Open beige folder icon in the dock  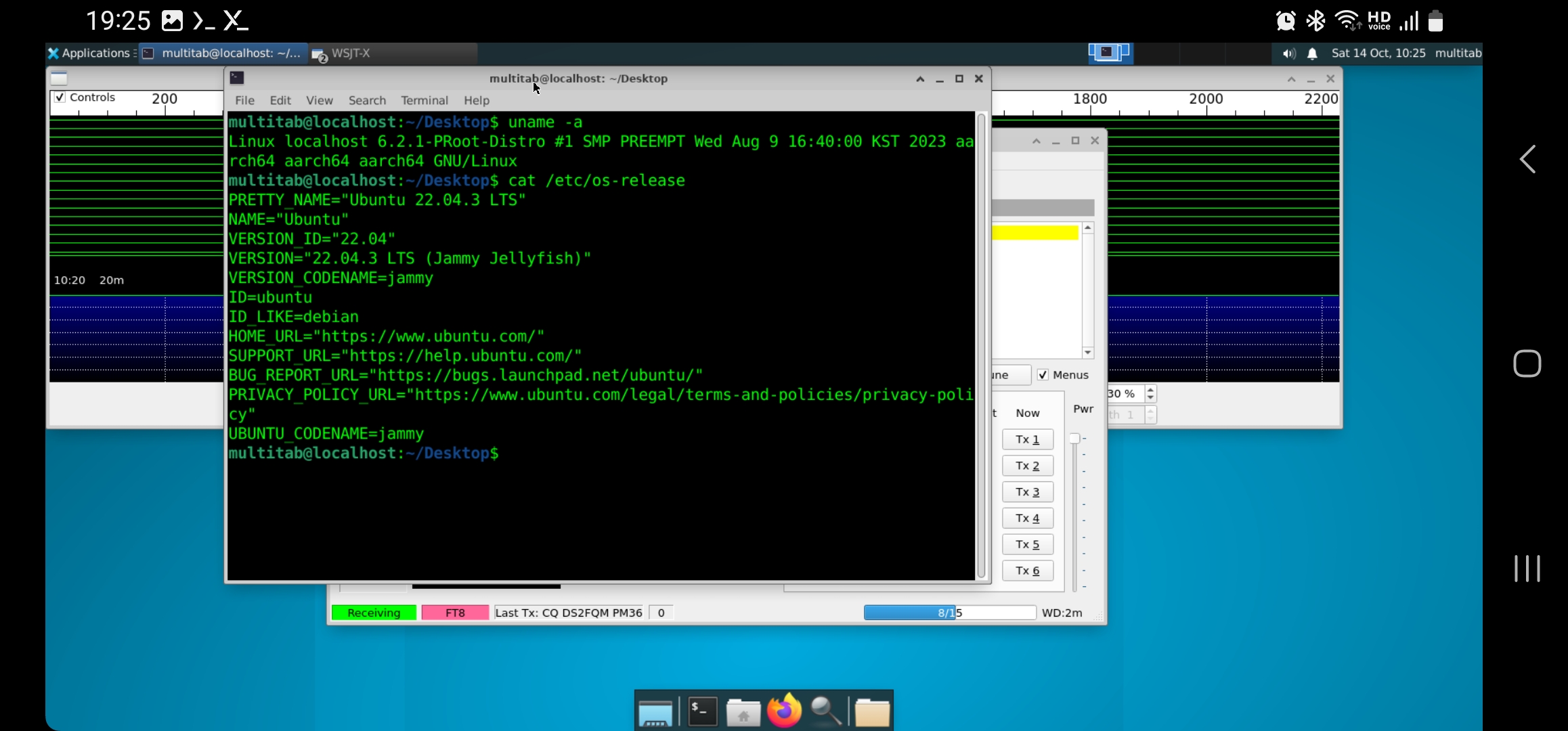coord(871,711)
